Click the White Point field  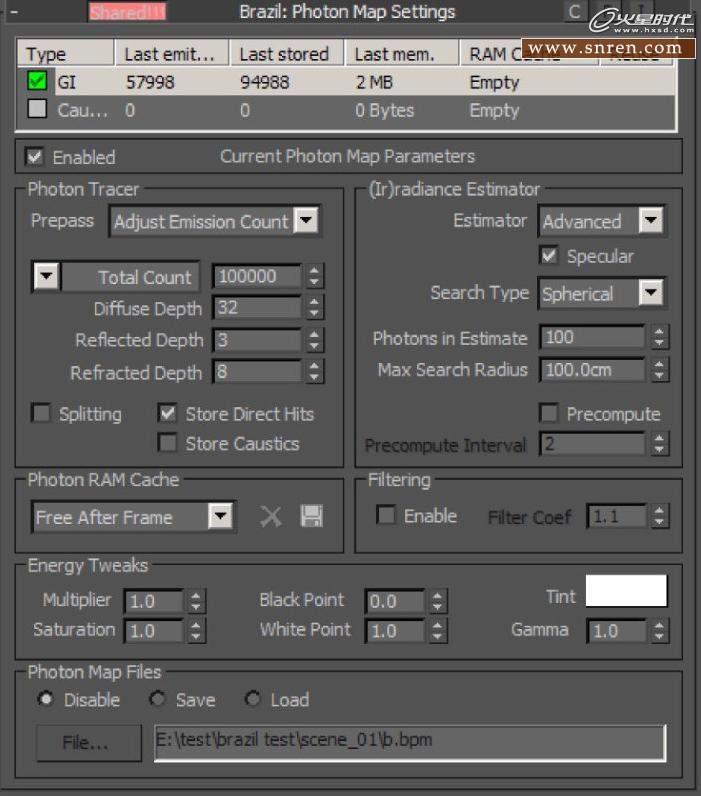tap(394, 631)
